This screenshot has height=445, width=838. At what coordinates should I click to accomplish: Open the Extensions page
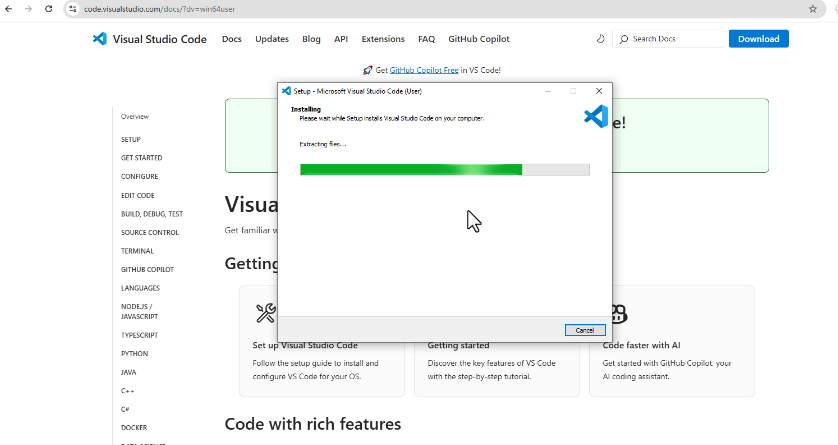pyautogui.click(x=383, y=39)
